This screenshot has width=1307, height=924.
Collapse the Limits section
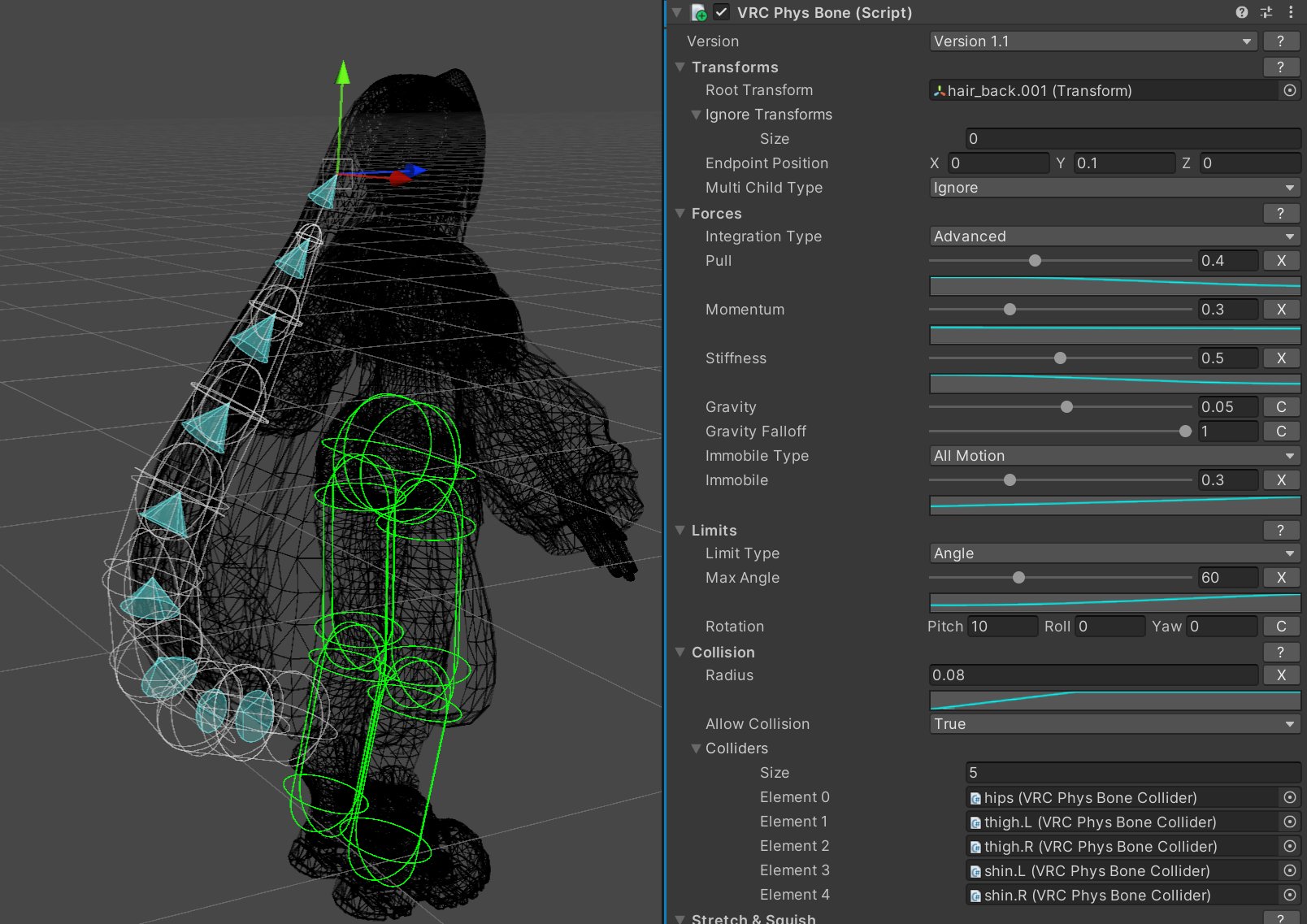click(x=680, y=530)
